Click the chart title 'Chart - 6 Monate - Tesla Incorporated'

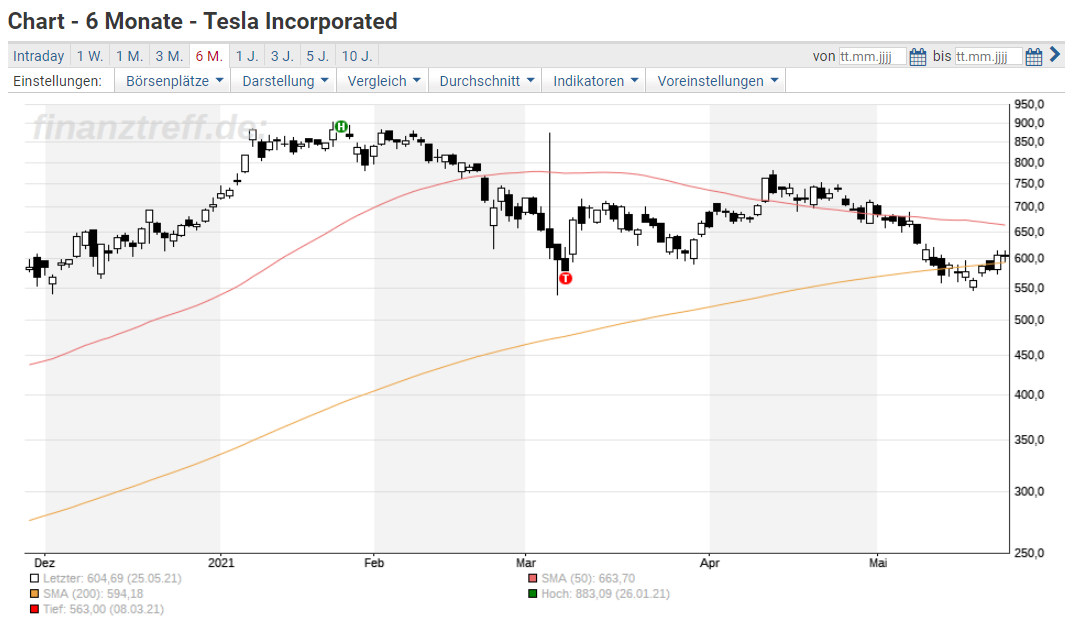click(x=202, y=21)
